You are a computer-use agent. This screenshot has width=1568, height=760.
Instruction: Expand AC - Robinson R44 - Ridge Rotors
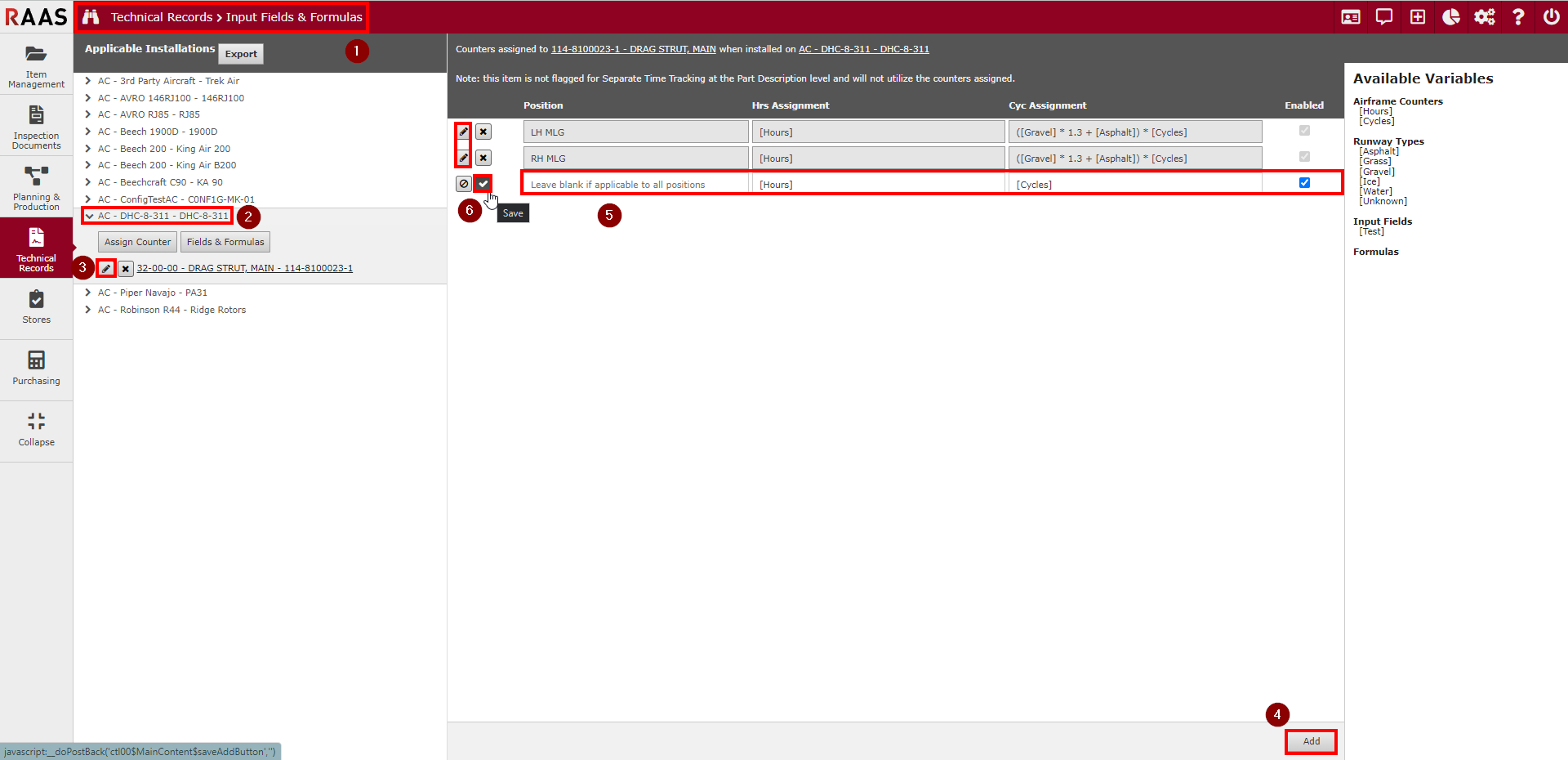[88, 310]
